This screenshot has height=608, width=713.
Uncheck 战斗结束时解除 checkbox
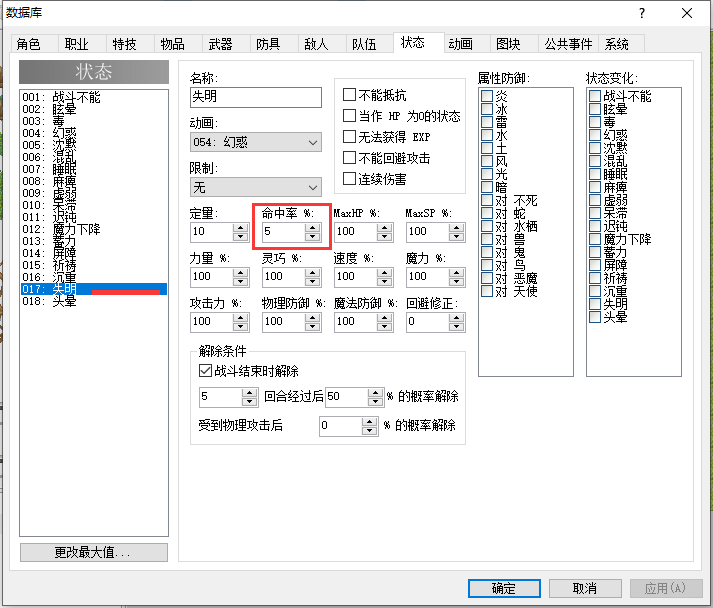coord(205,371)
